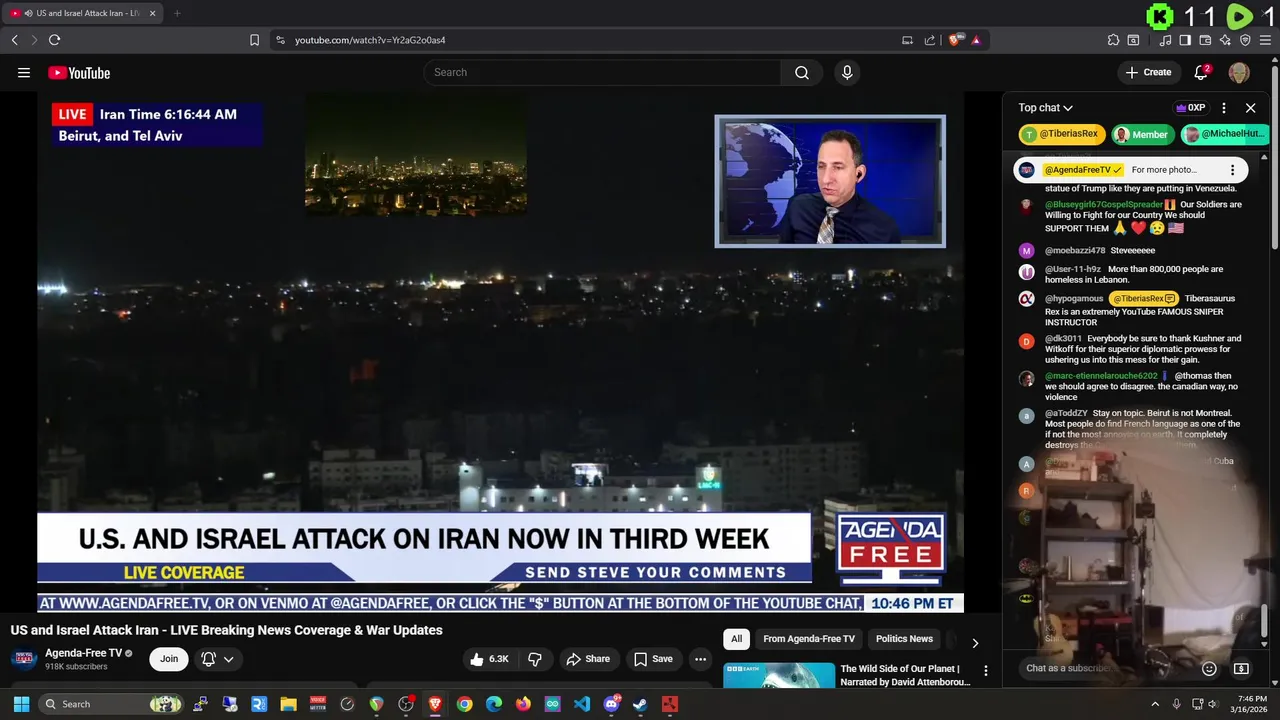
Task: Open the Brave Rewards triangle icon
Action: (x=976, y=40)
